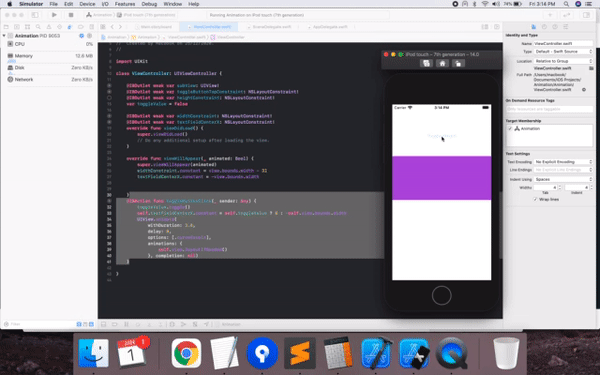Stop the running app with Stop button

(x=71, y=15)
